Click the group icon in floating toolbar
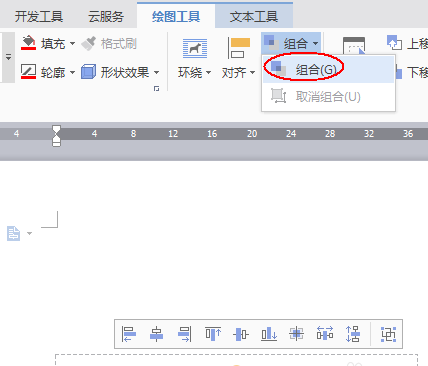The width and height of the screenshot is (428, 366). coord(388,334)
